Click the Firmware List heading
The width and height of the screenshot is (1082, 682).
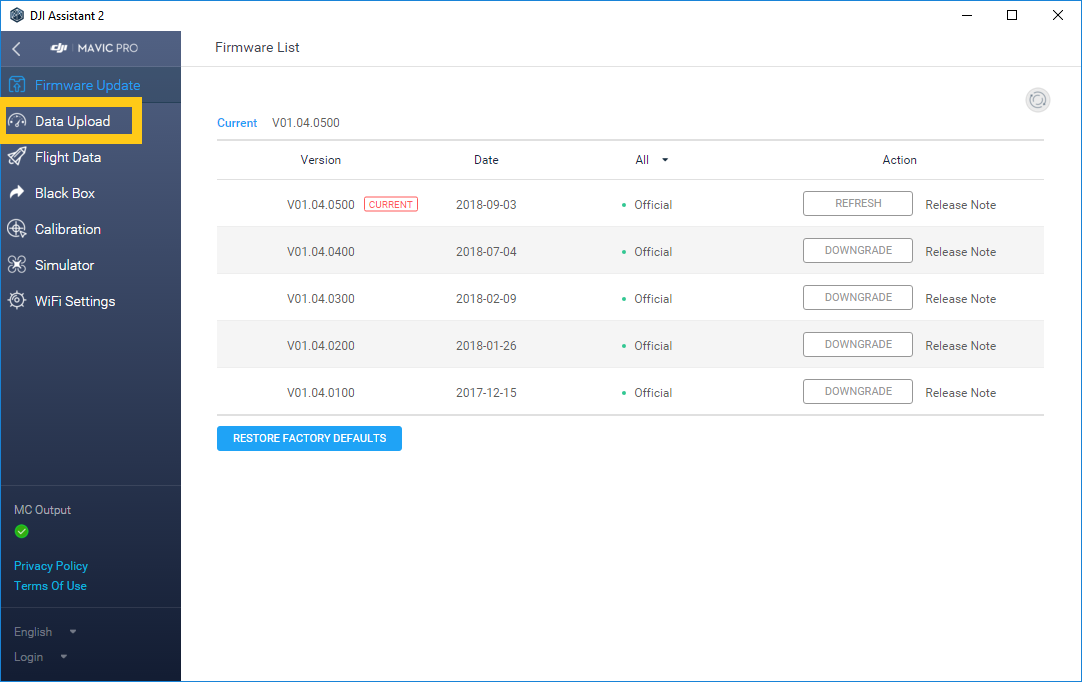[x=257, y=47]
